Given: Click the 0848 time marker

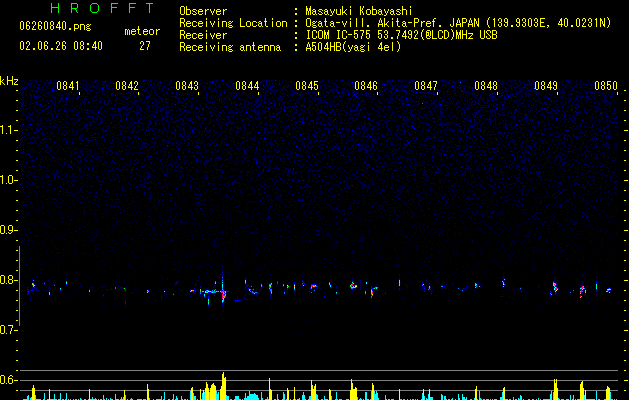Looking at the screenshot, I should pos(486,86).
